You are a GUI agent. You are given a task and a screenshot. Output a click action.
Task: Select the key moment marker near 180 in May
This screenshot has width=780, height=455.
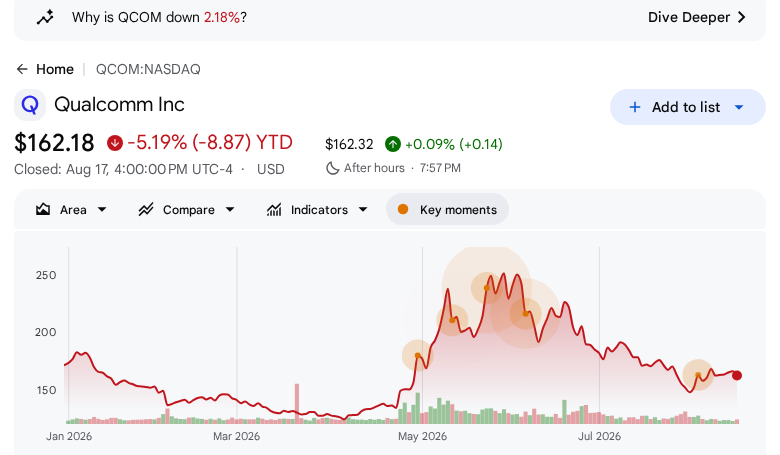click(418, 356)
